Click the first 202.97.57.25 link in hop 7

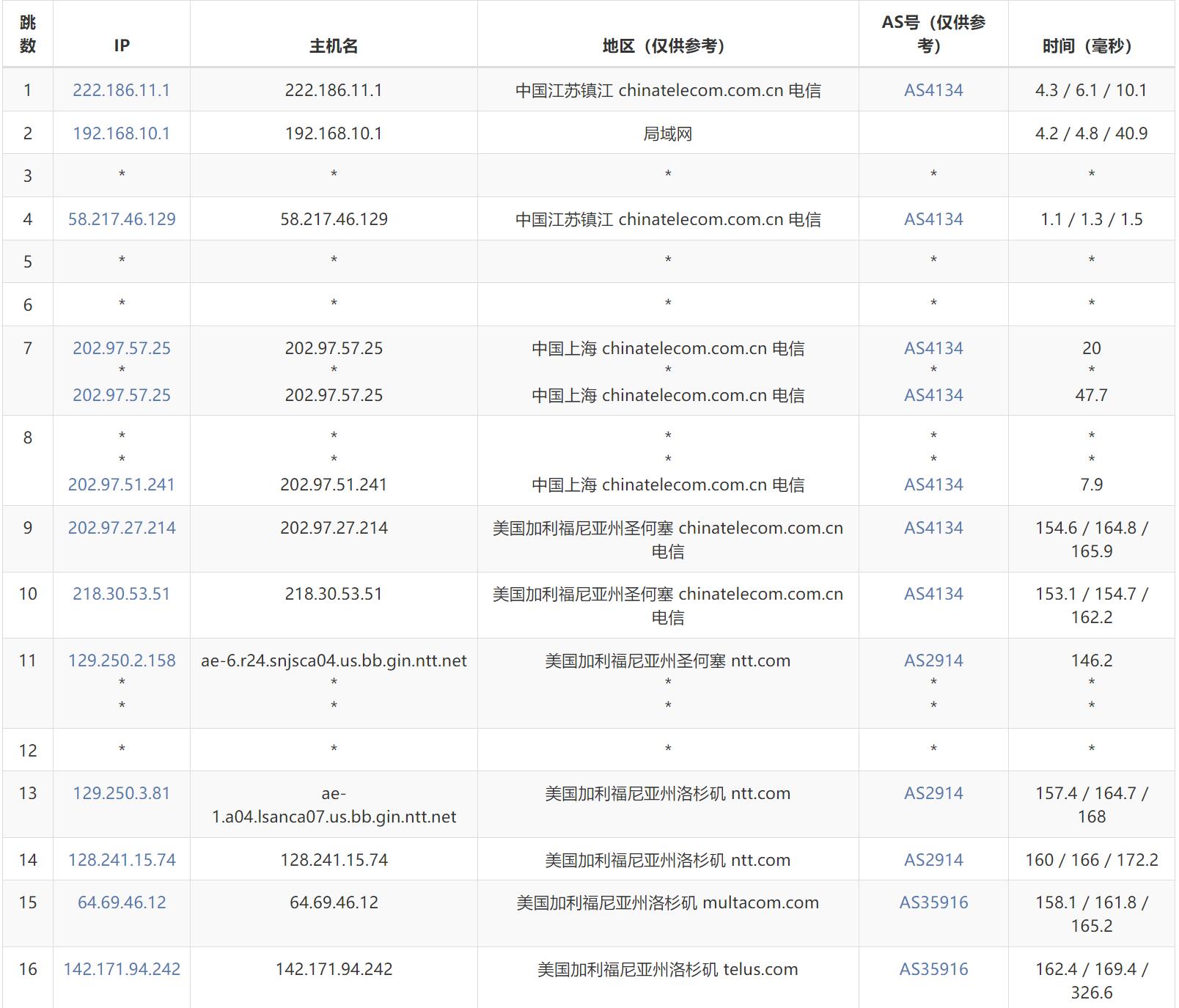pos(122,348)
